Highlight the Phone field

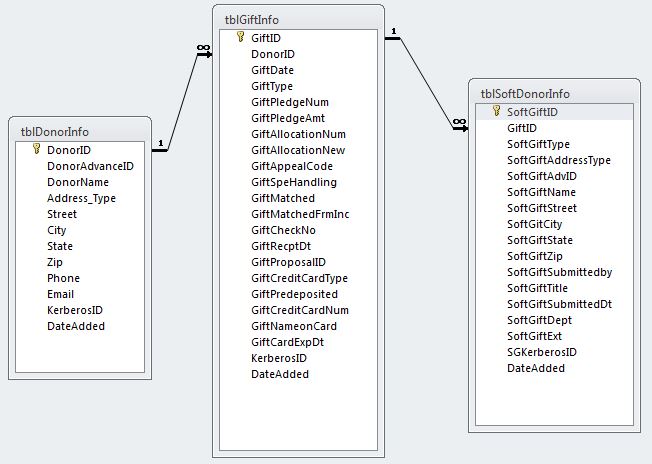click(80, 278)
